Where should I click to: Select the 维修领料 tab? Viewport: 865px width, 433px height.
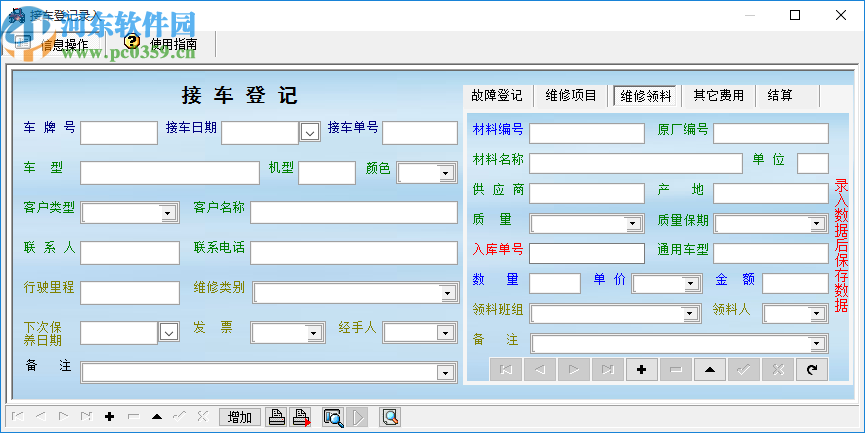tap(645, 96)
